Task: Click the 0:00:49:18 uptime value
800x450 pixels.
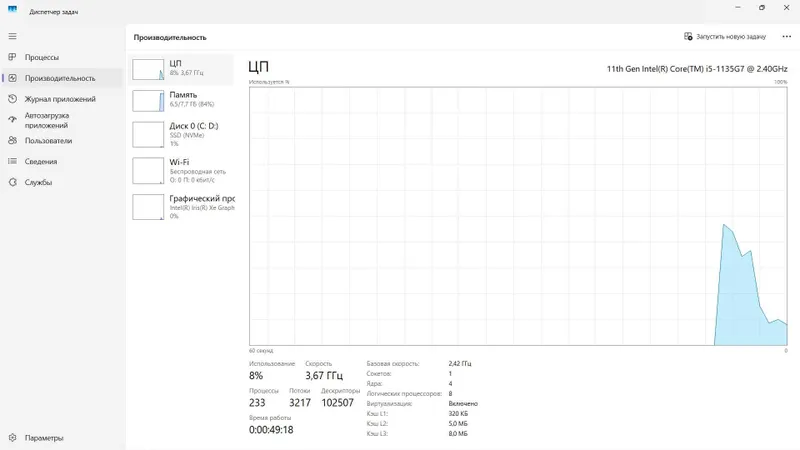Action: click(271, 430)
